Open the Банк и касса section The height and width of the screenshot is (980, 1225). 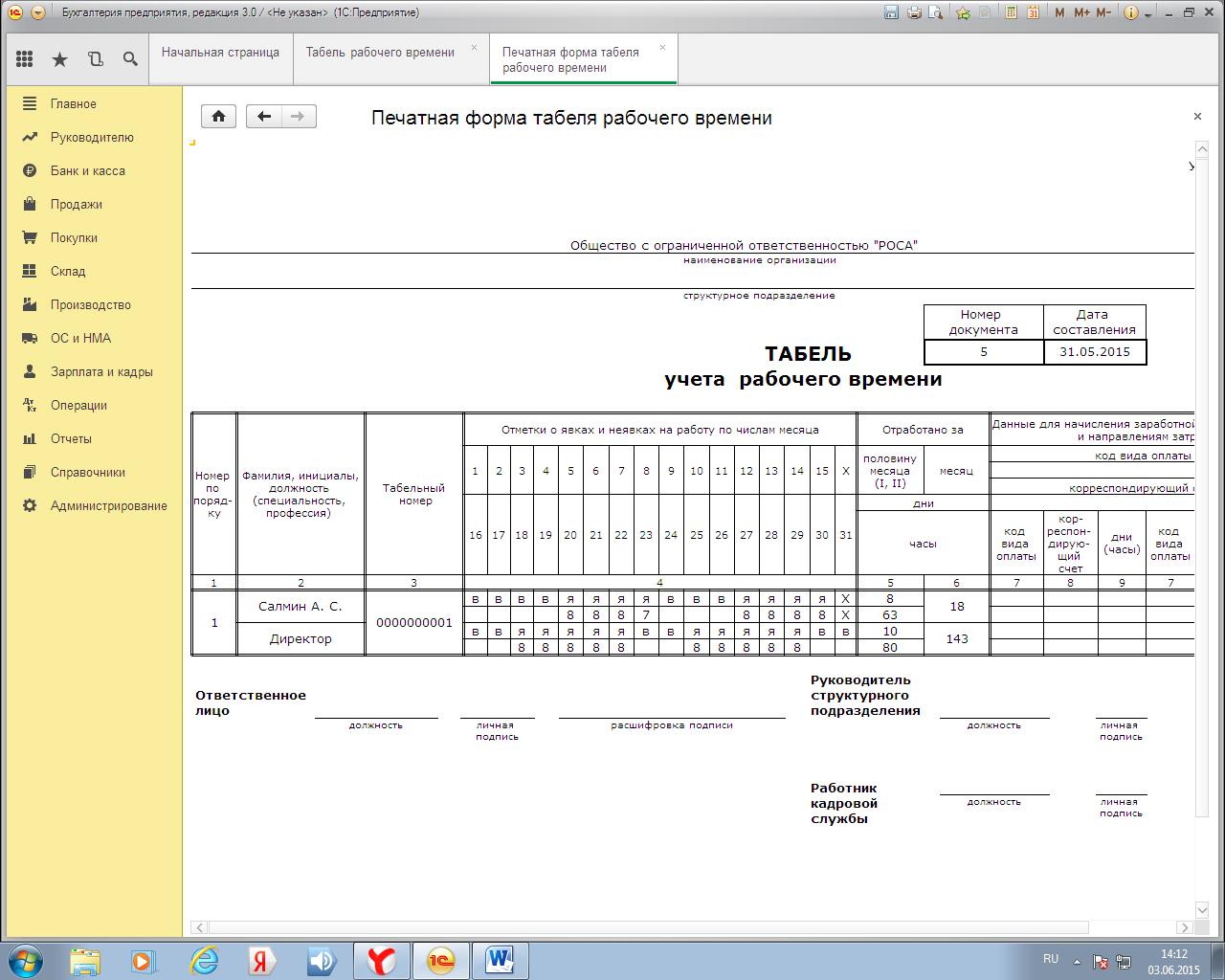[87, 170]
